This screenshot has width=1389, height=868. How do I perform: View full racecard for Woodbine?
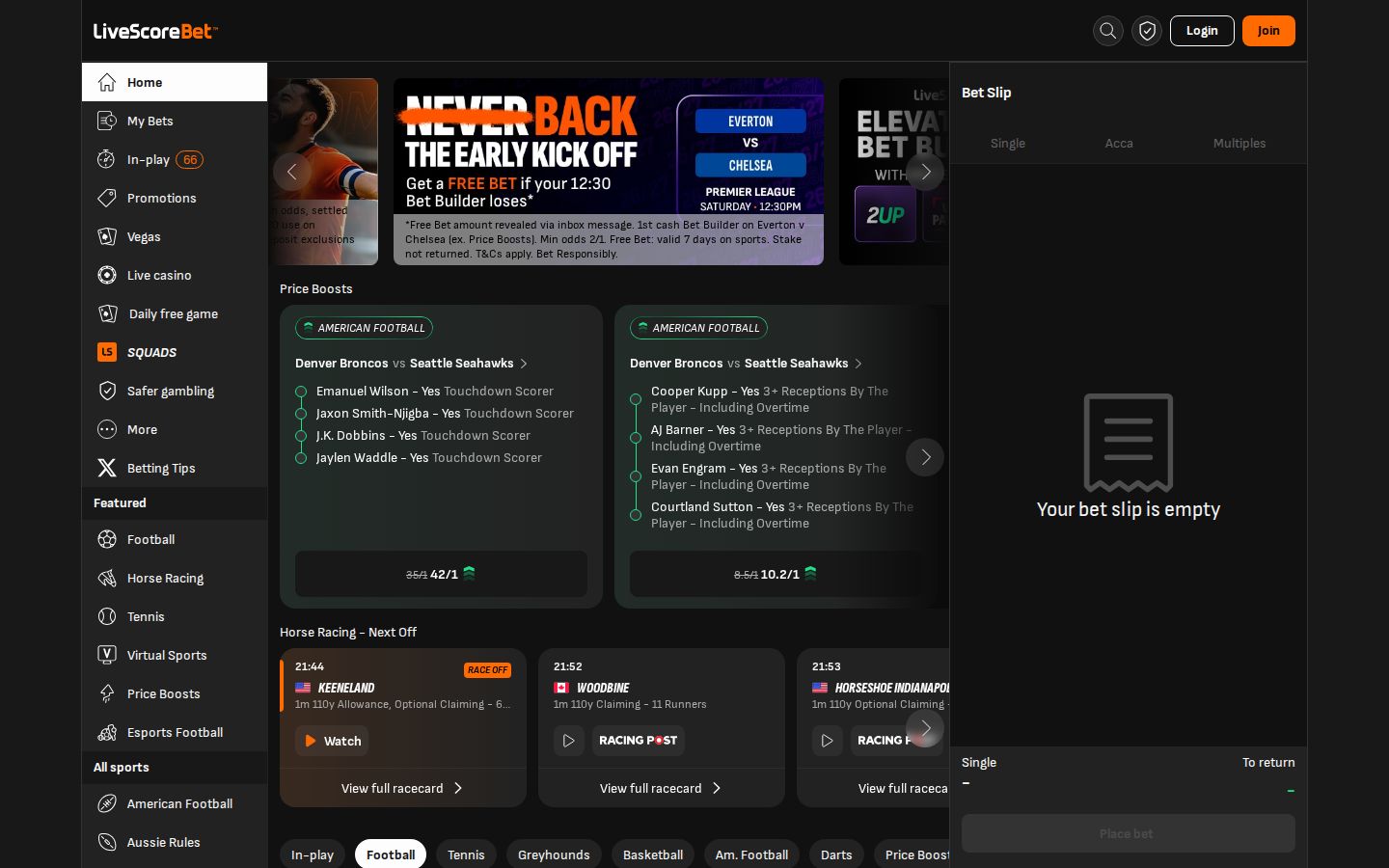(662, 788)
